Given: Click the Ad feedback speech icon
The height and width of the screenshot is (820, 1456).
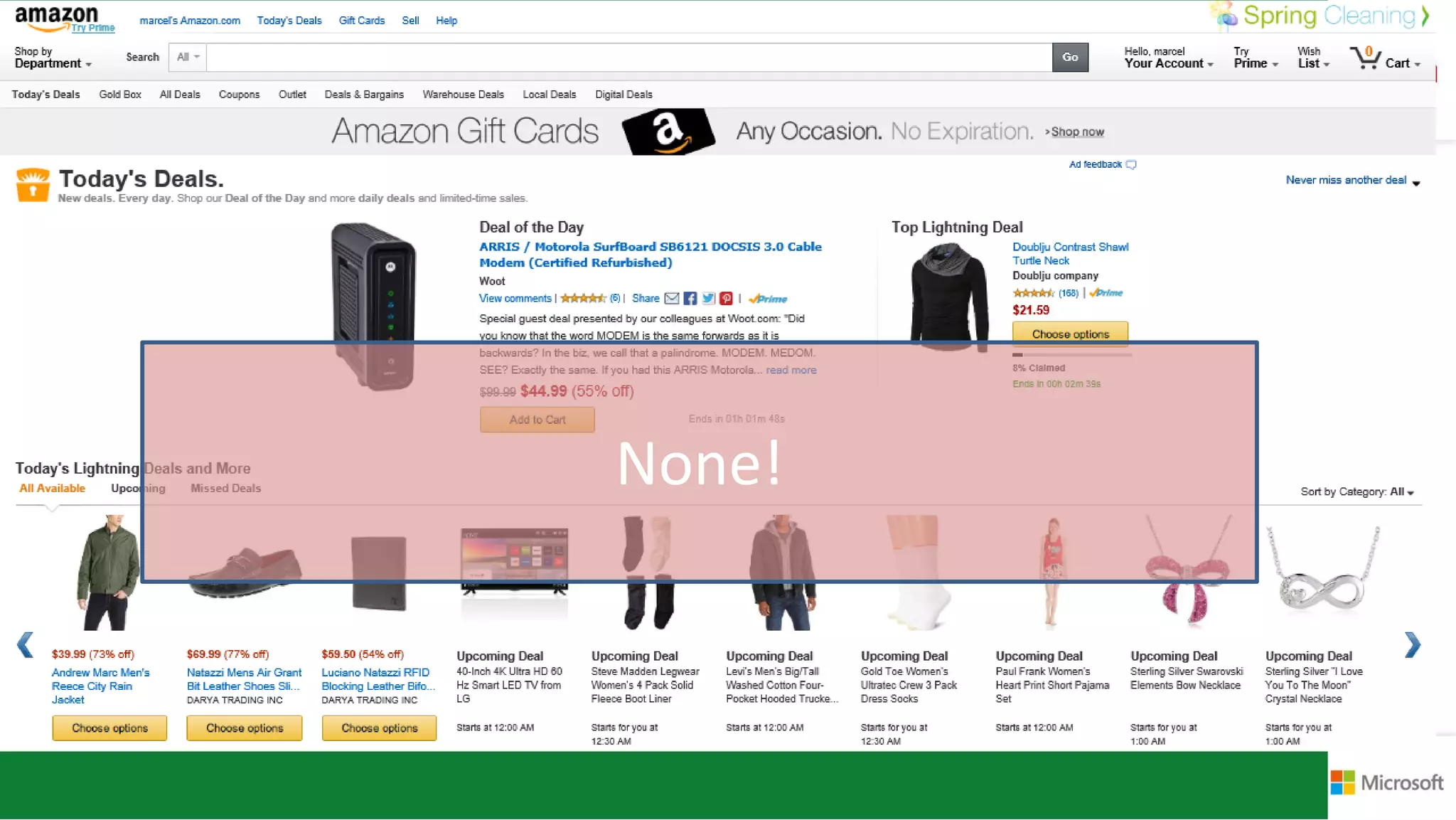Looking at the screenshot, I should tap(1132, 165).
